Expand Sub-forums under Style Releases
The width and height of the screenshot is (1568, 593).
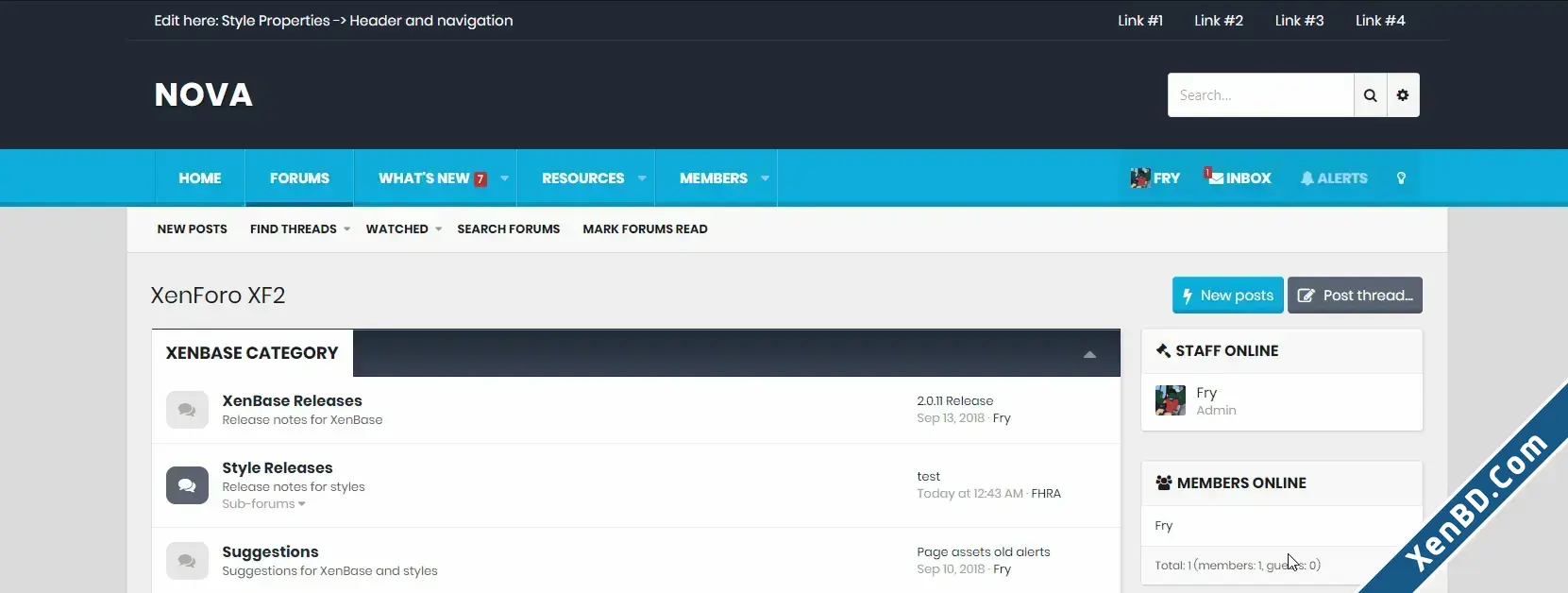(263, 504)
